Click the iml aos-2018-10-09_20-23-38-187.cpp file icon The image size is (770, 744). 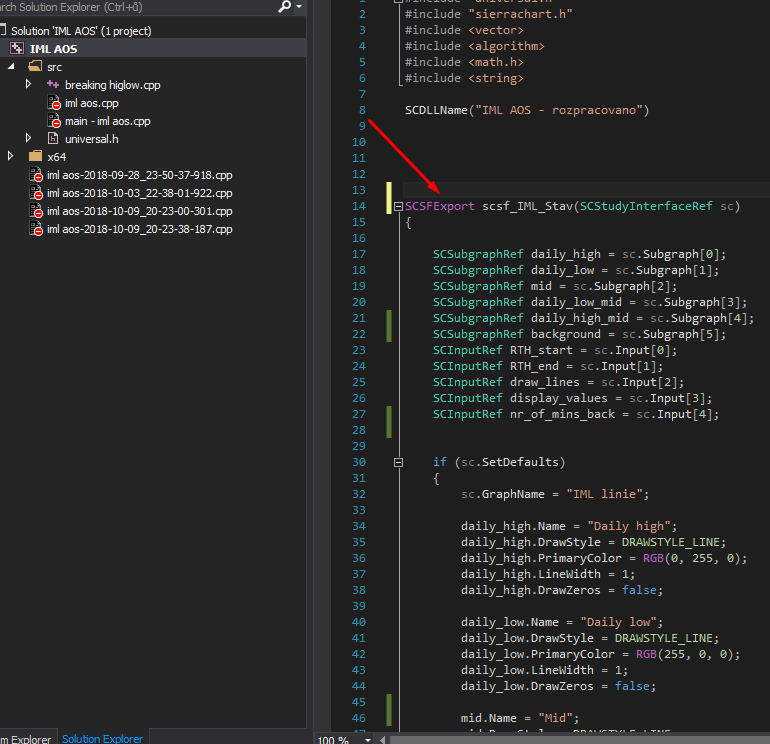point(35,229)
